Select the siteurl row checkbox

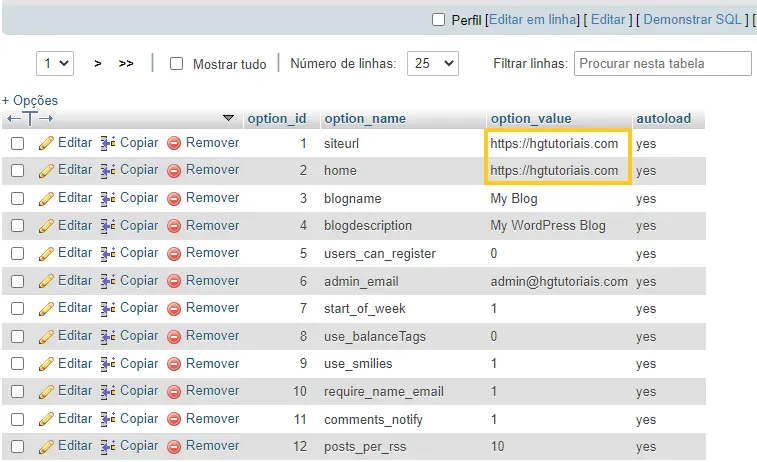point(17,143)
